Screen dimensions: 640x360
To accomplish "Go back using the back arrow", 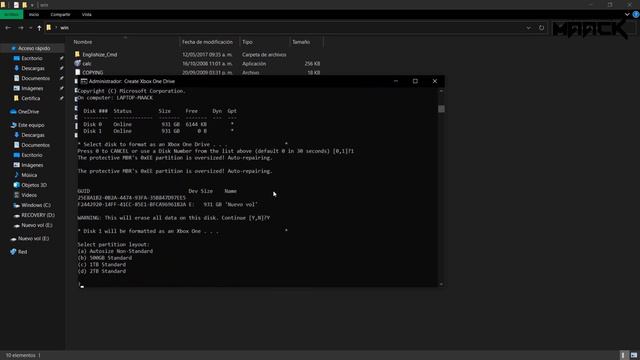I will (x=8, y=28).
